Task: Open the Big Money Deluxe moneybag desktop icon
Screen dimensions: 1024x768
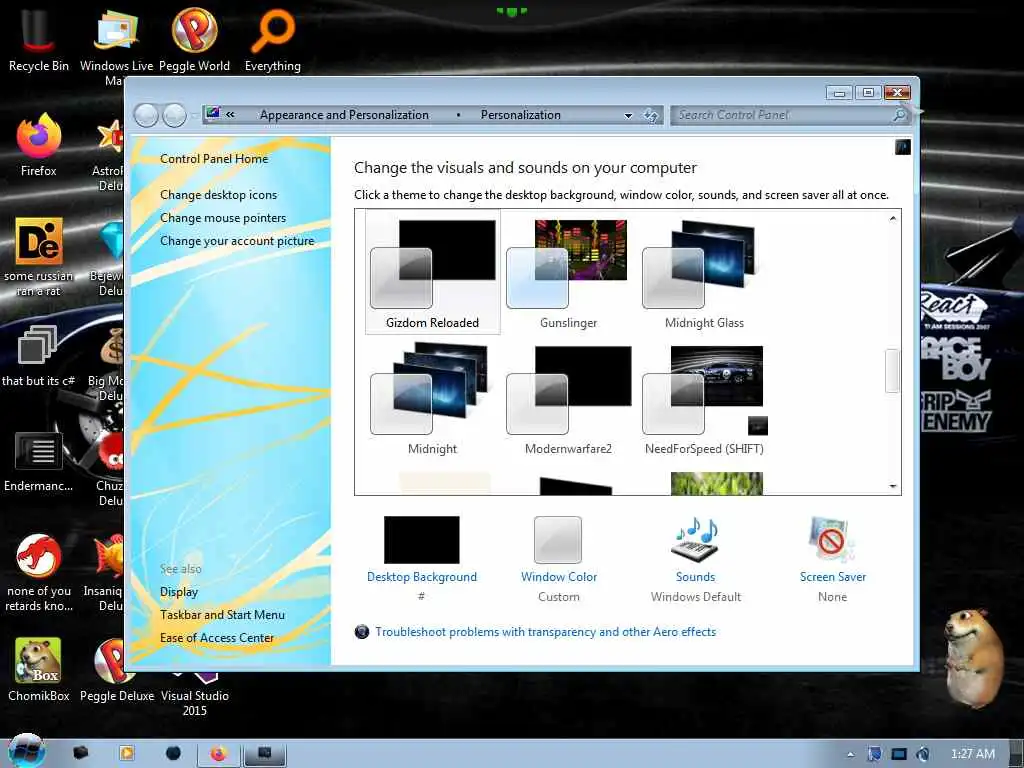Action: (108, 363)
